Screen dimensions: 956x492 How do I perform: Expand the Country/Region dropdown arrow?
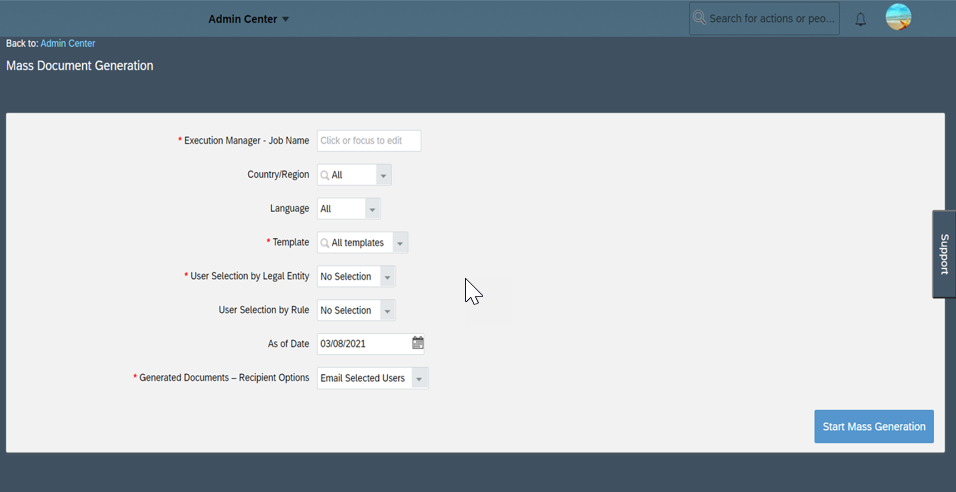pyautogui.click(x=383, y=175)
